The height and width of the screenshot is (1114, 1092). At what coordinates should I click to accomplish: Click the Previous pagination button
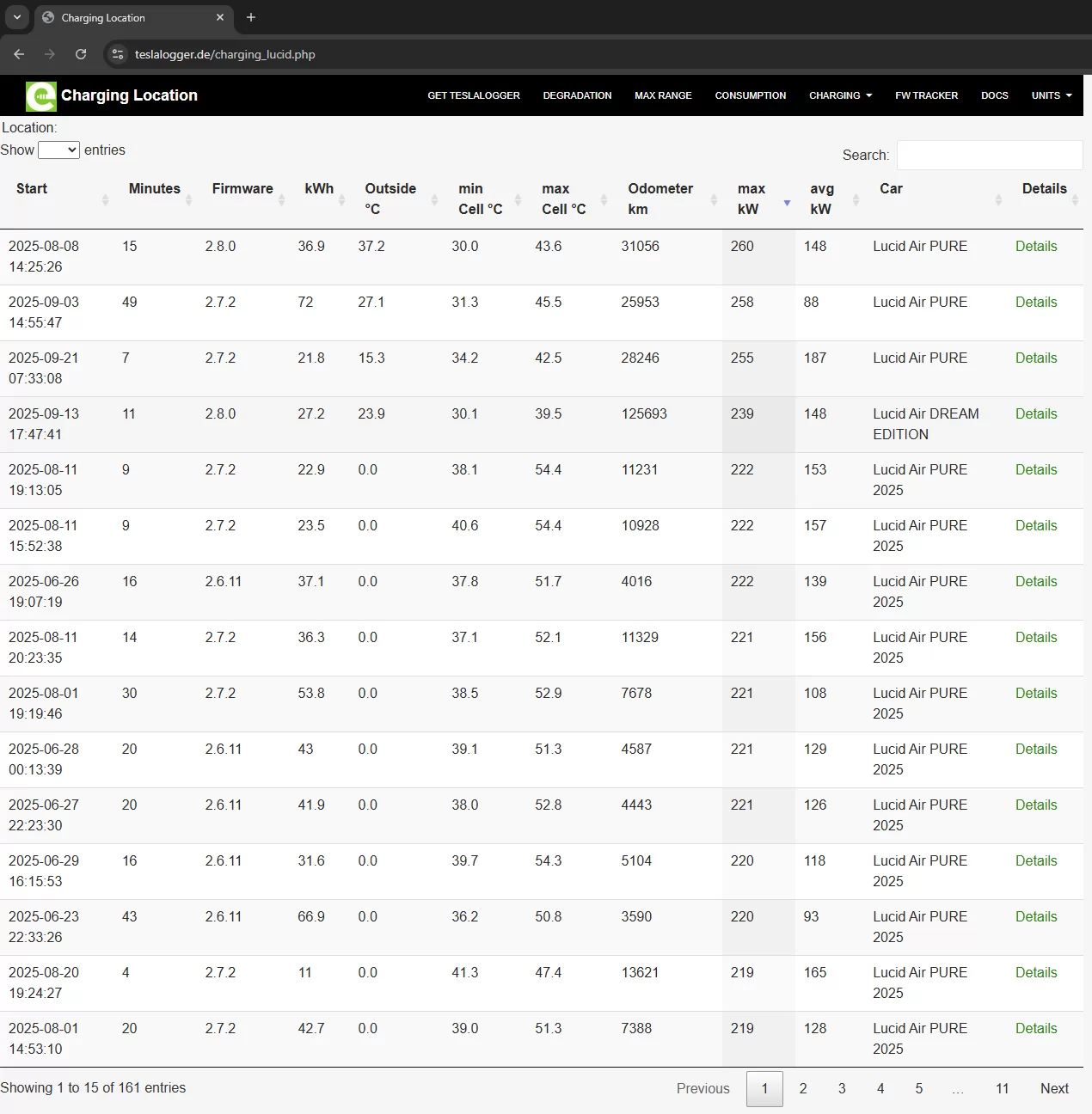click(x=702, y=1088)
